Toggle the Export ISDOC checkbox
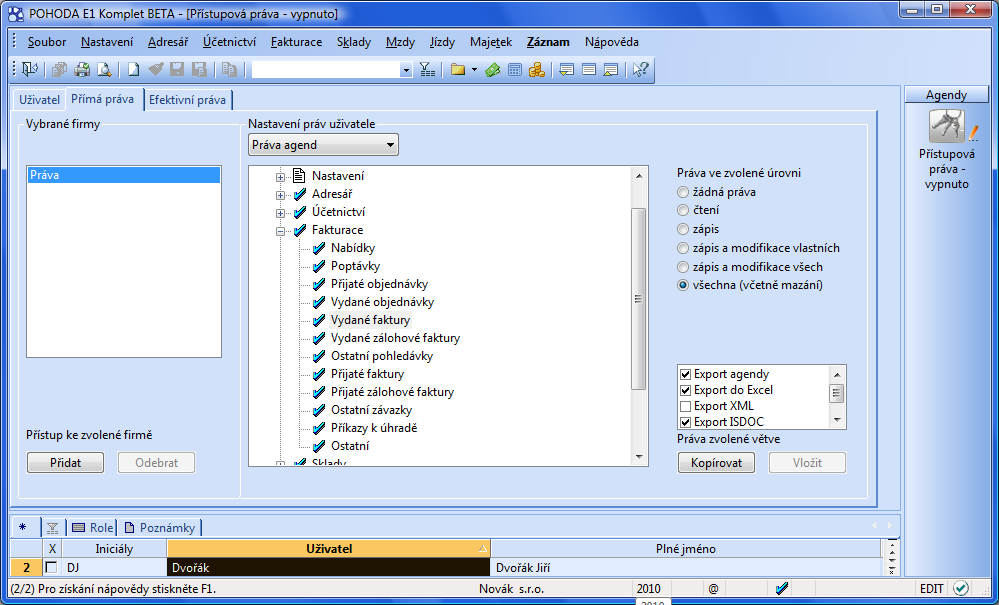The width and height of the screenshot is (999, 605). point(686,422)
